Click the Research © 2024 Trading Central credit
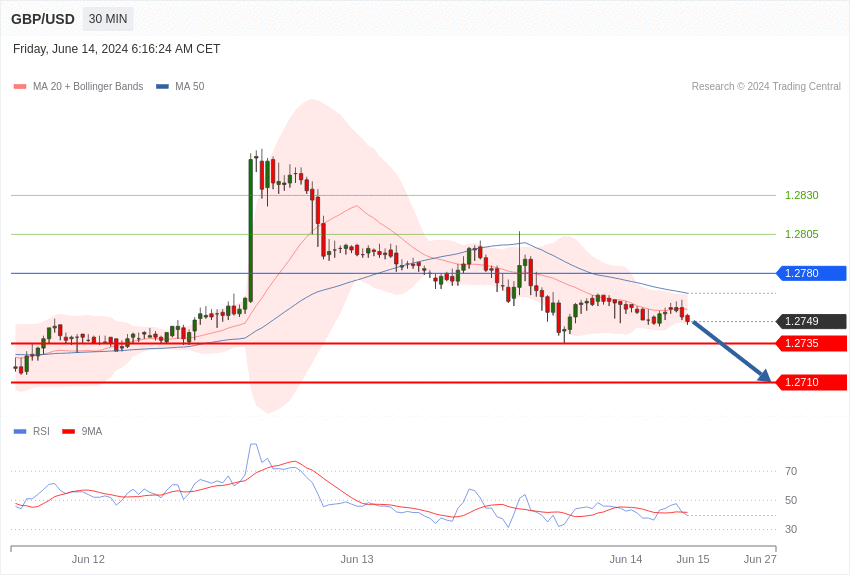This screenshot has width=850, height=576. coord(766,87)
